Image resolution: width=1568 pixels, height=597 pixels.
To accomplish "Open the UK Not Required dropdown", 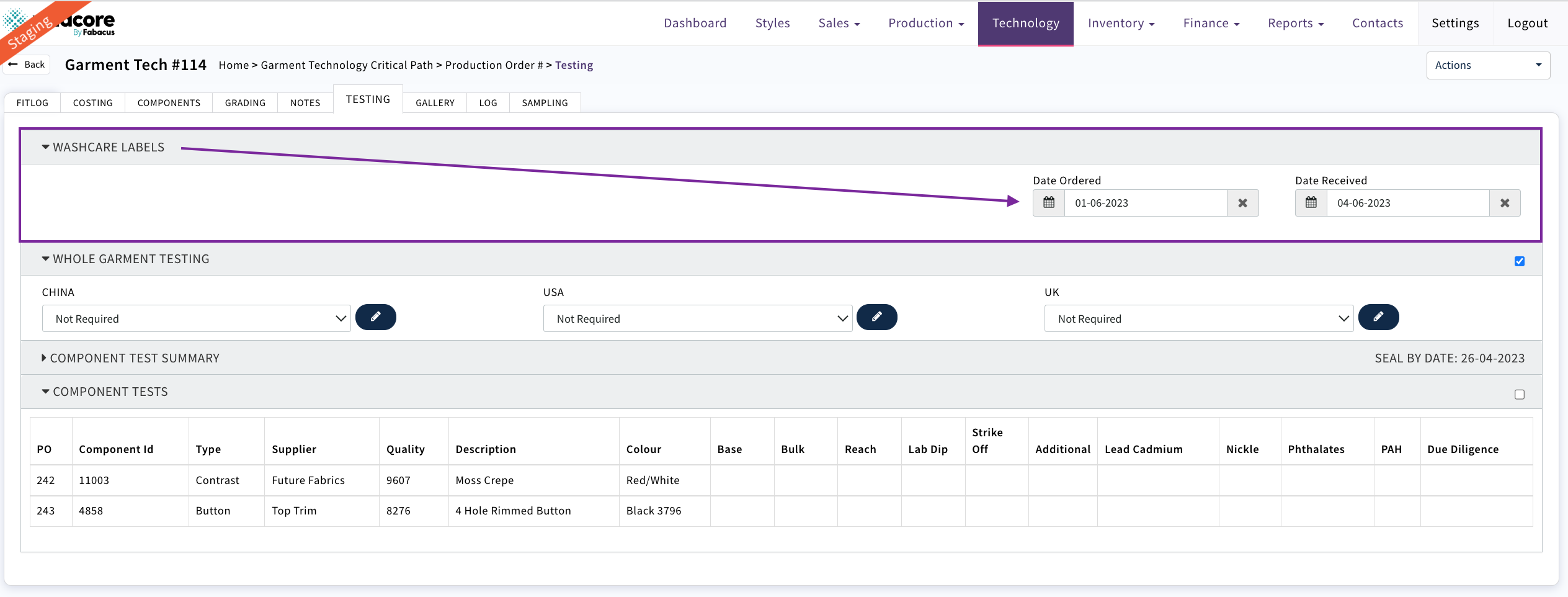I will [1198, 318].
